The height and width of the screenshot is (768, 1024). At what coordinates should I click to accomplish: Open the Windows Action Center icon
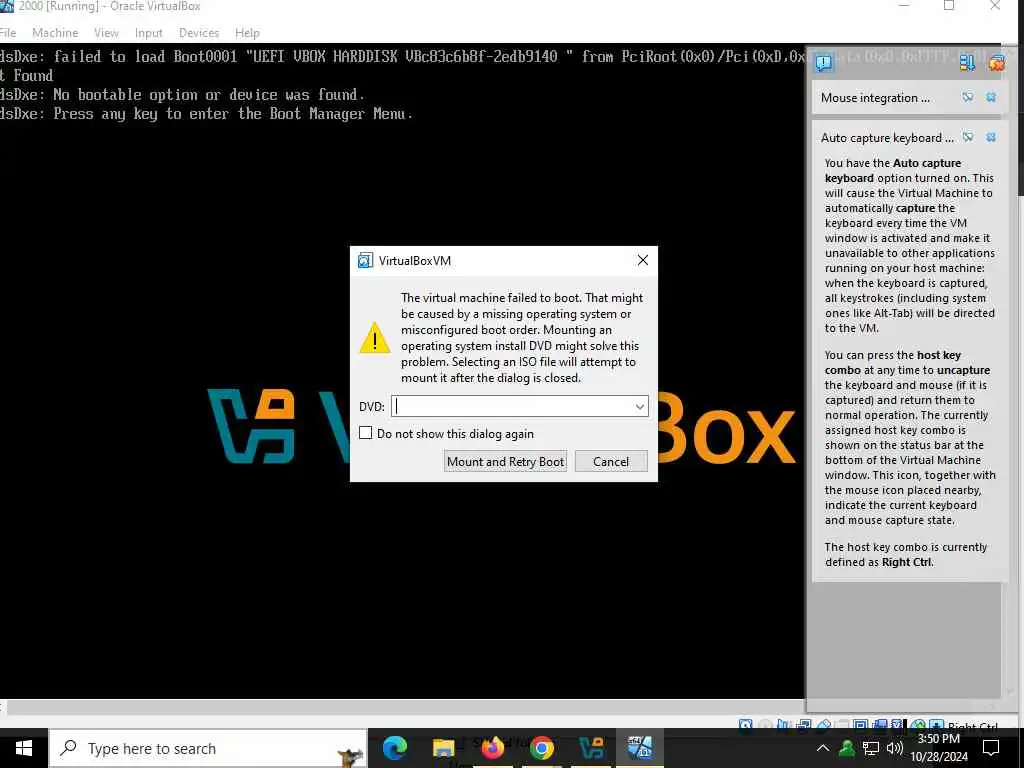pyautogui.click(x=991, y=748)
